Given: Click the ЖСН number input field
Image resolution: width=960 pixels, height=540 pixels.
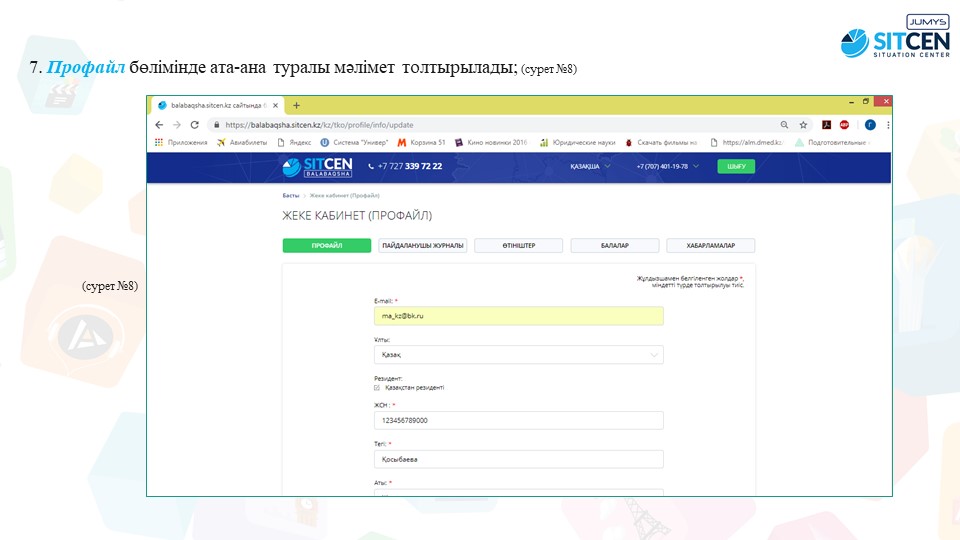Looking at the screenshot, I should 518,421.
